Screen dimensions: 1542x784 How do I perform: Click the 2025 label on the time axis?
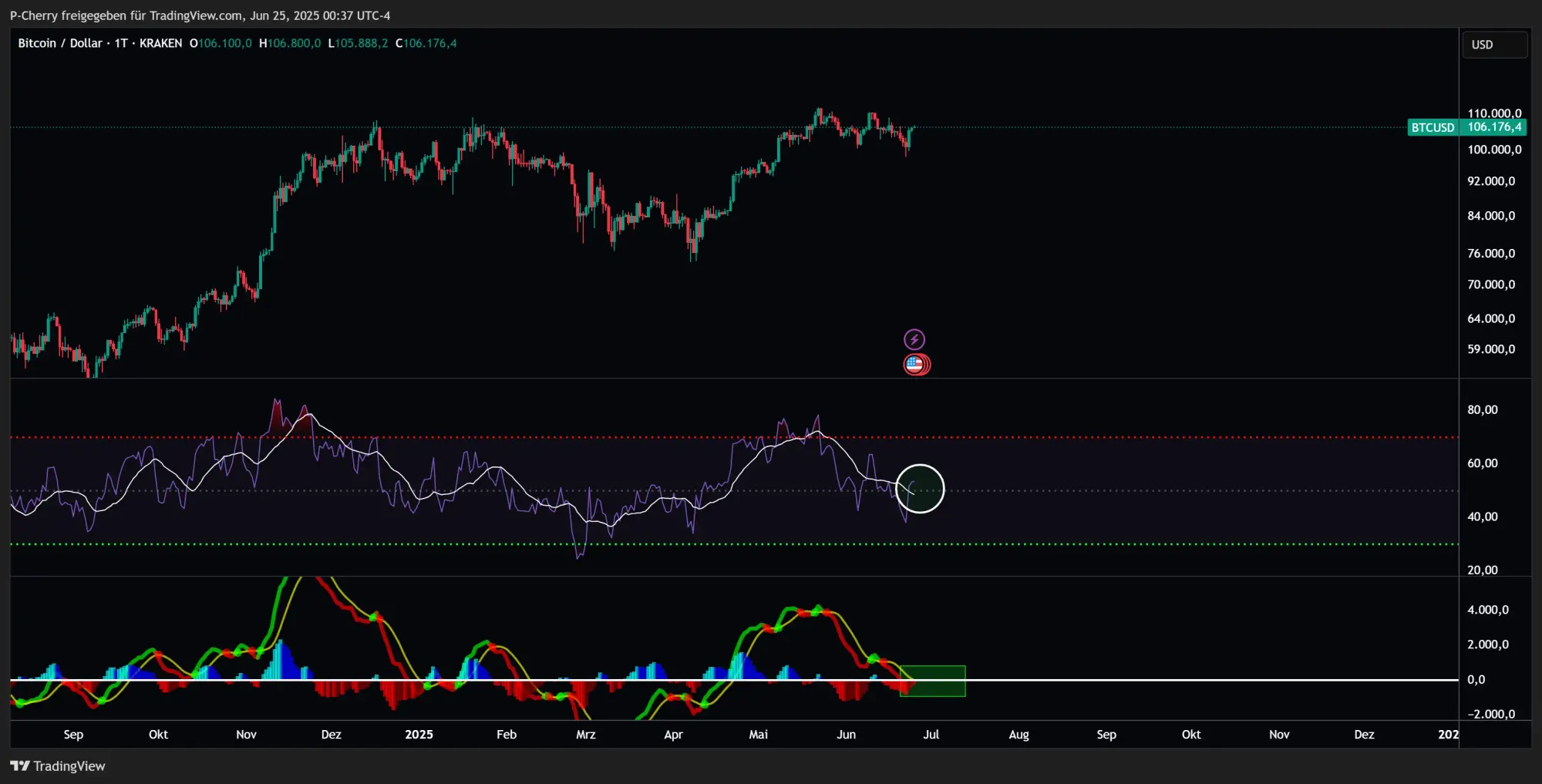[419, 734]
